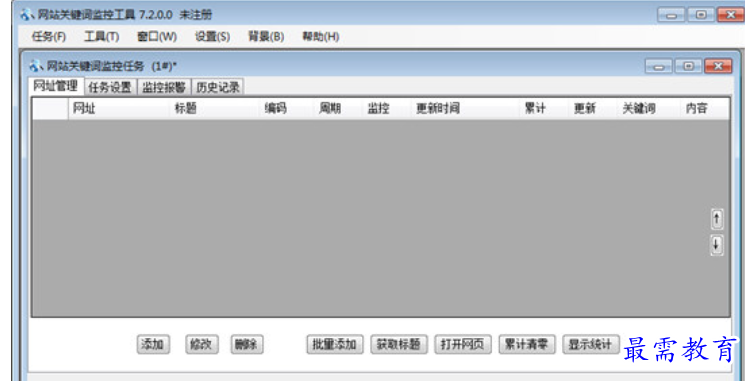Switch to the 任务设置 tab
Viewport: 745px width, 381px height.
coord(110,87)
